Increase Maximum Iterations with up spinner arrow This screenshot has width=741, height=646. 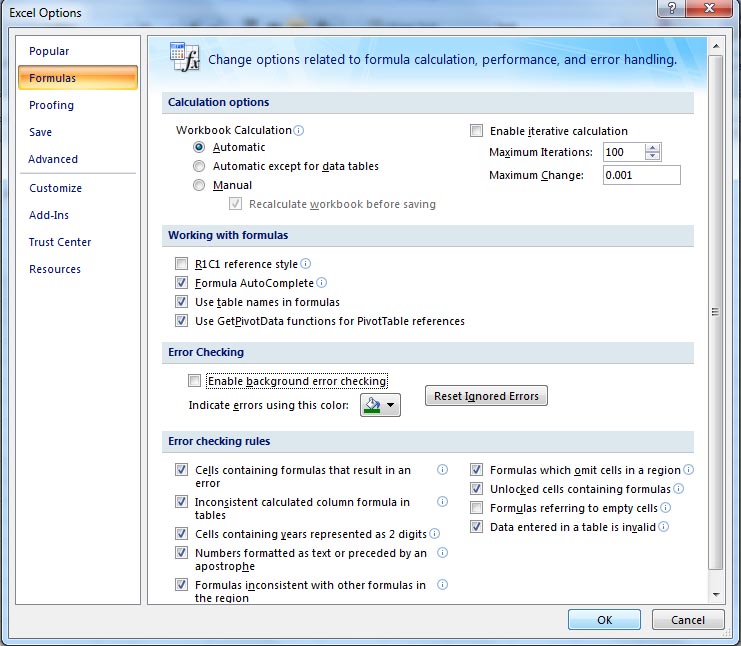[653, 148]
